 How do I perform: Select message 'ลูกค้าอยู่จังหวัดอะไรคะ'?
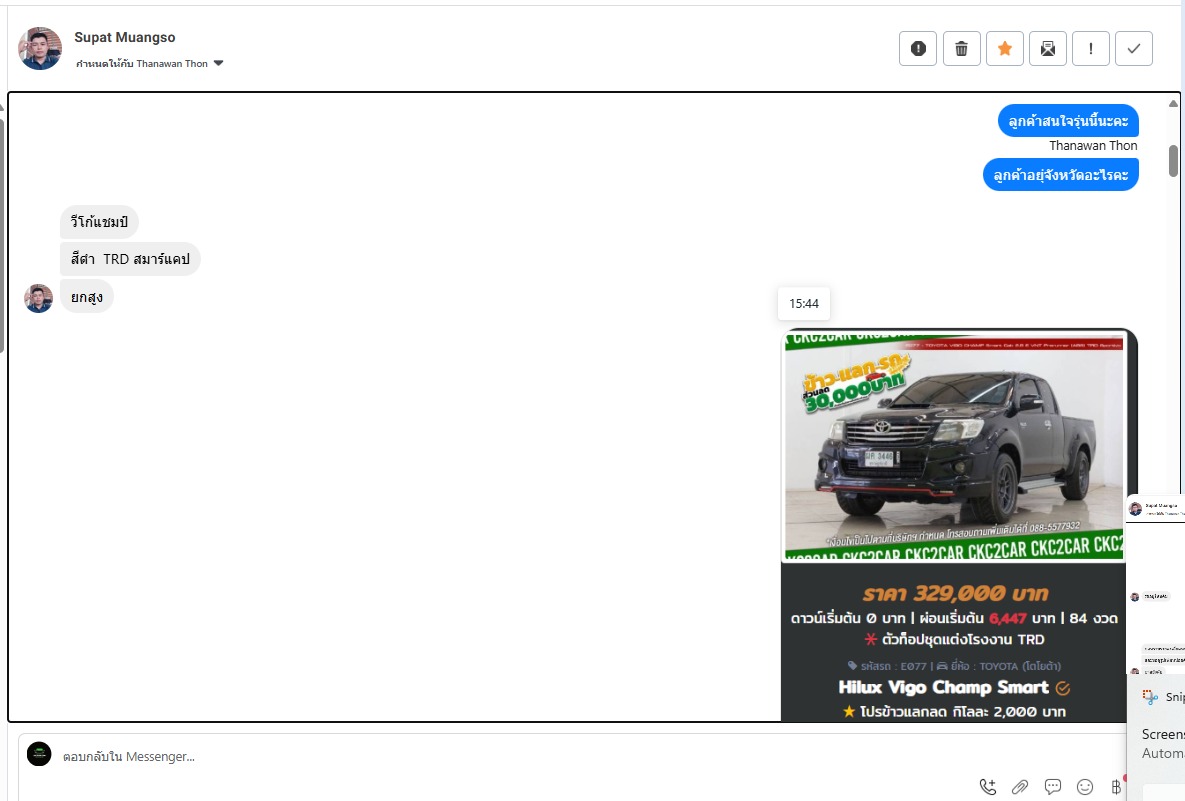[x=1060, y=175]
